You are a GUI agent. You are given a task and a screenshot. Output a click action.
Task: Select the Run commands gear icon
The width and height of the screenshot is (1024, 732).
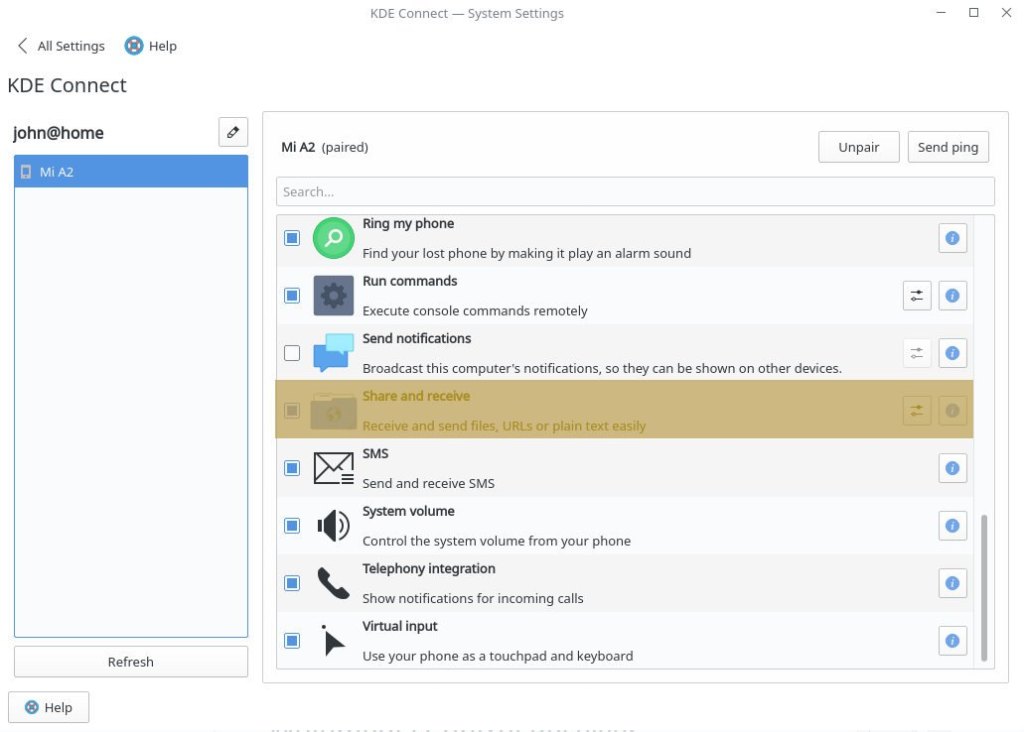click(x=333, y=295)
